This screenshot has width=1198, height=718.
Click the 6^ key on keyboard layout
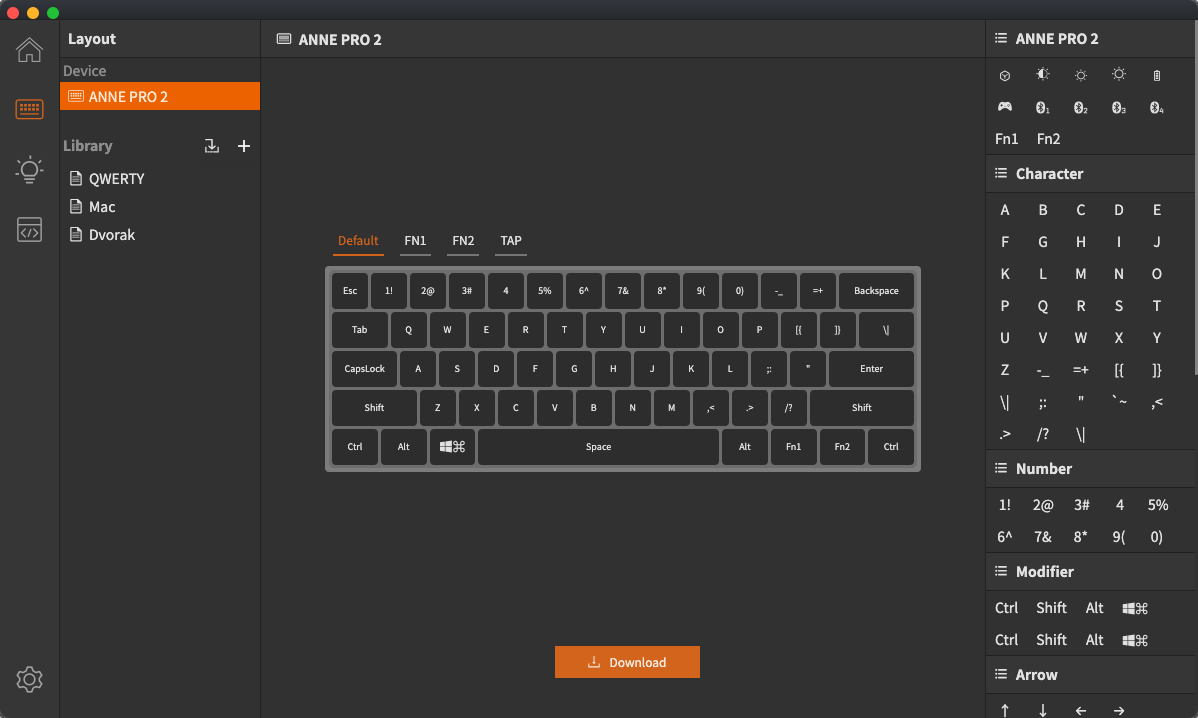tap(584, 291)
